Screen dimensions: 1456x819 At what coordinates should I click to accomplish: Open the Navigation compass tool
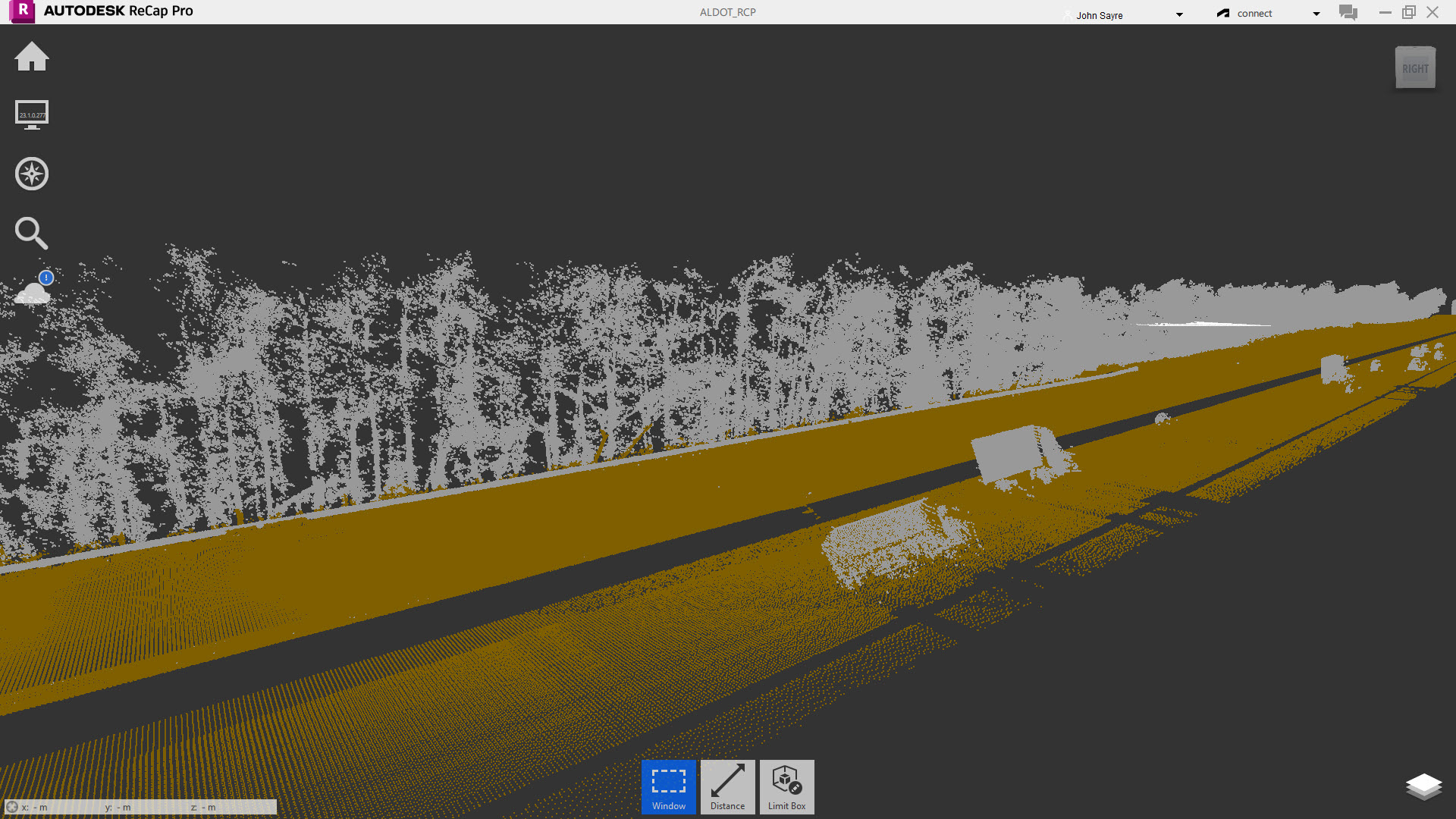tap(32, 174)
